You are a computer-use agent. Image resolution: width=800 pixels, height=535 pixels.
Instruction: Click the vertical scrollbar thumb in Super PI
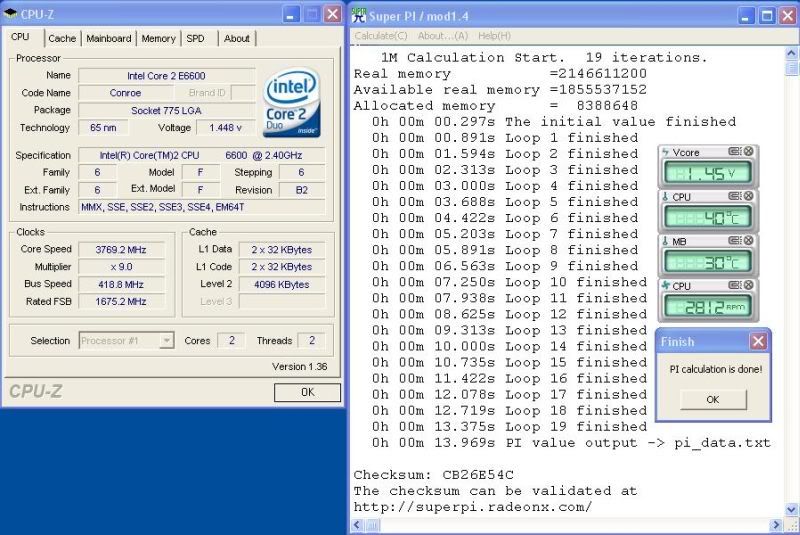coord(792,68)
